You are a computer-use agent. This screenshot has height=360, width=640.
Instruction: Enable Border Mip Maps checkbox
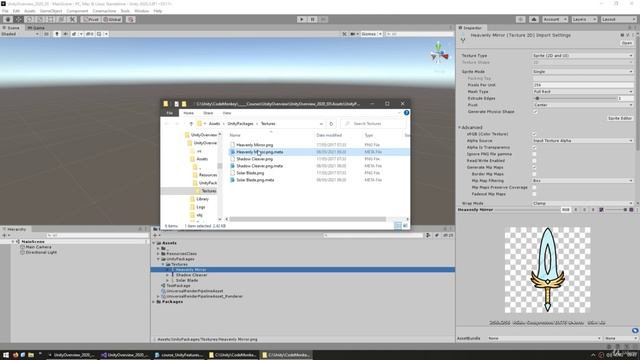(535, 174)
